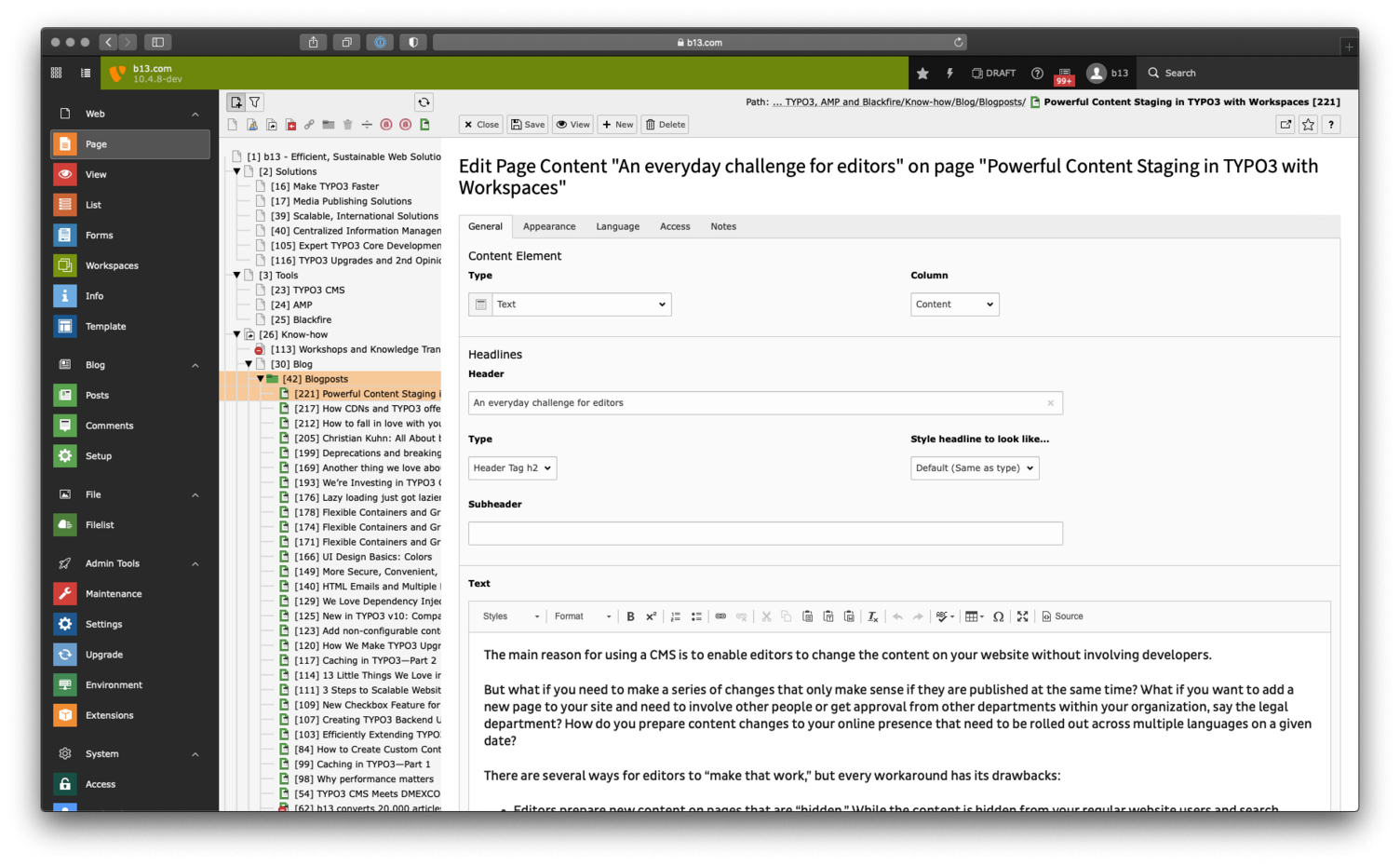Maximize the rich text editor
Image resolution: width=1400 pixels, height=866 pixels.
(1022, 616)
